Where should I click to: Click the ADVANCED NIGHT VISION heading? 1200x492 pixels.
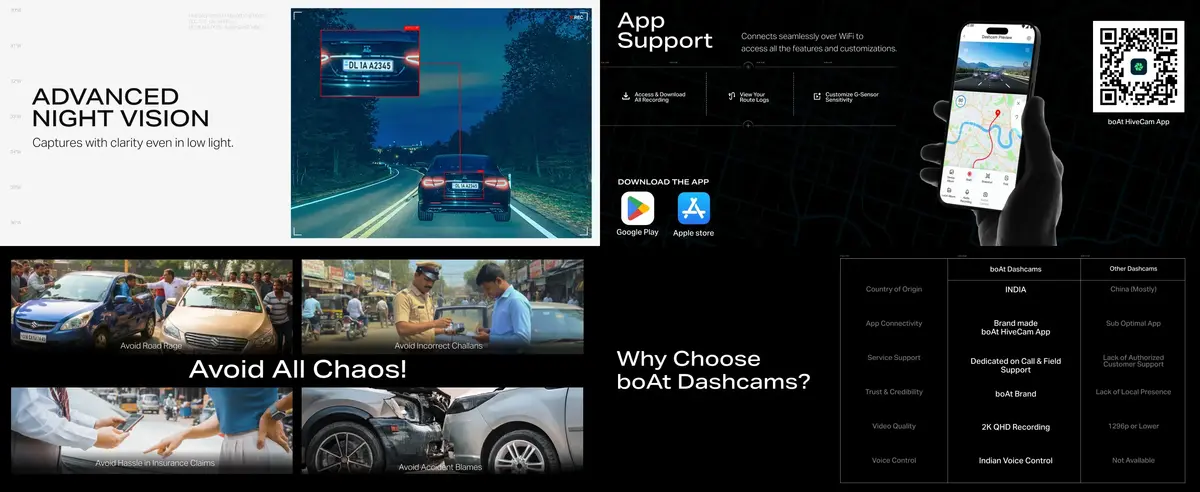[x=120, y=108]
